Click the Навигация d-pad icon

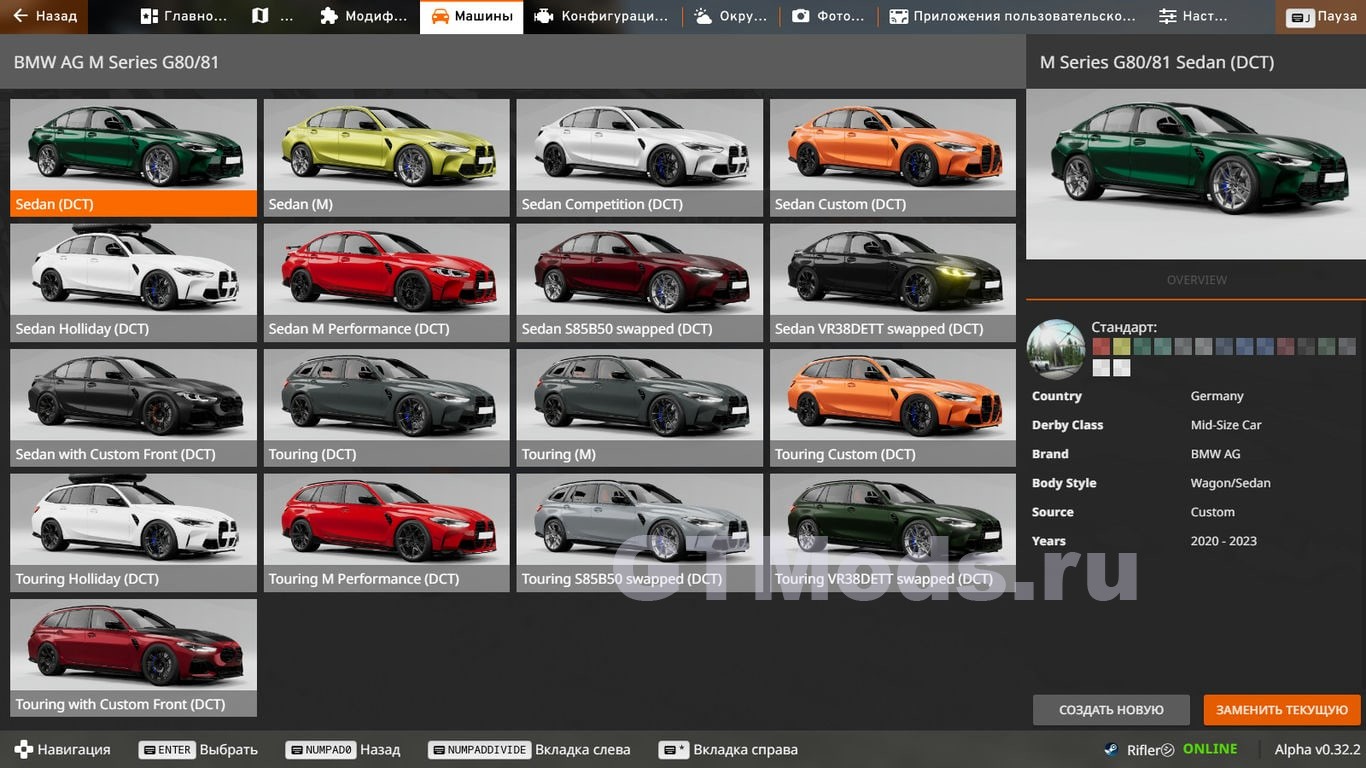pos(23,749)
